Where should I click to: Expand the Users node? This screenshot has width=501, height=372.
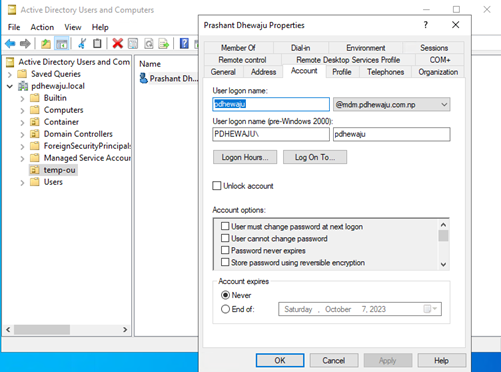pyautogui.click(x=22, y=182)
